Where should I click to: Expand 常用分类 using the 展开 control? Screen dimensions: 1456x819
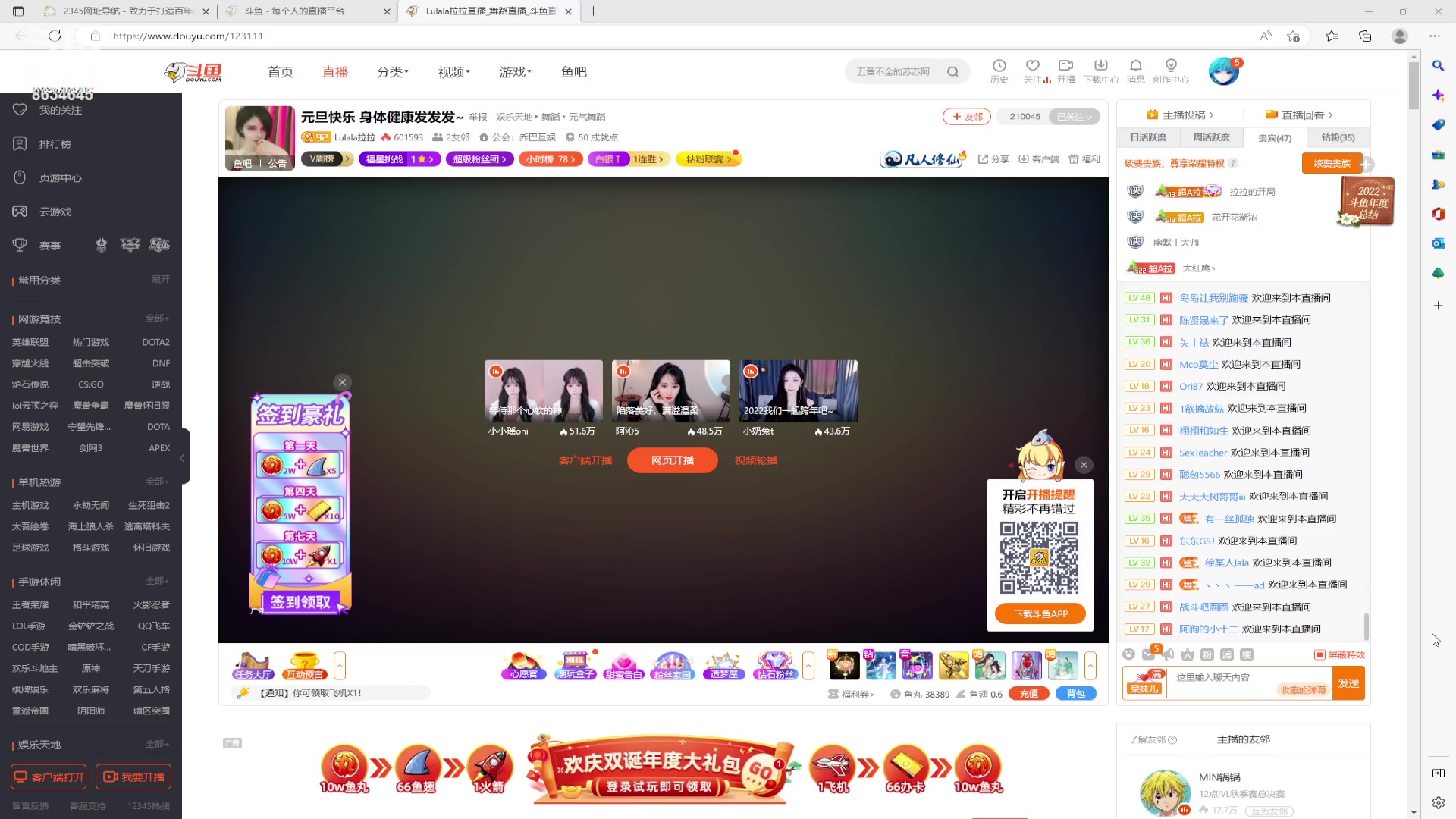coord(159,279)
